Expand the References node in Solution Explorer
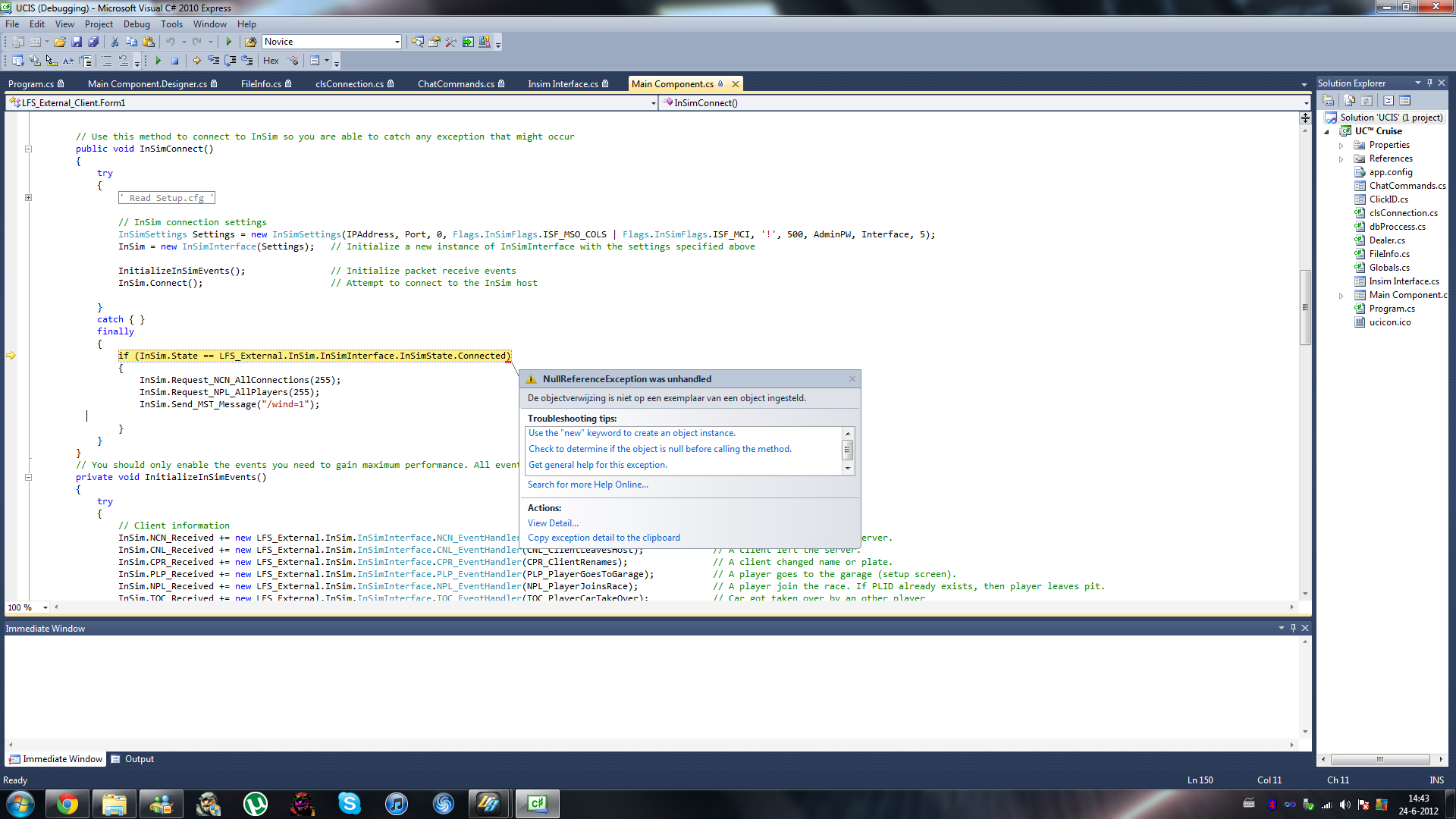Image resolution: width=1456 pixels, height=819 pixels. click(x=1341, y=159)
